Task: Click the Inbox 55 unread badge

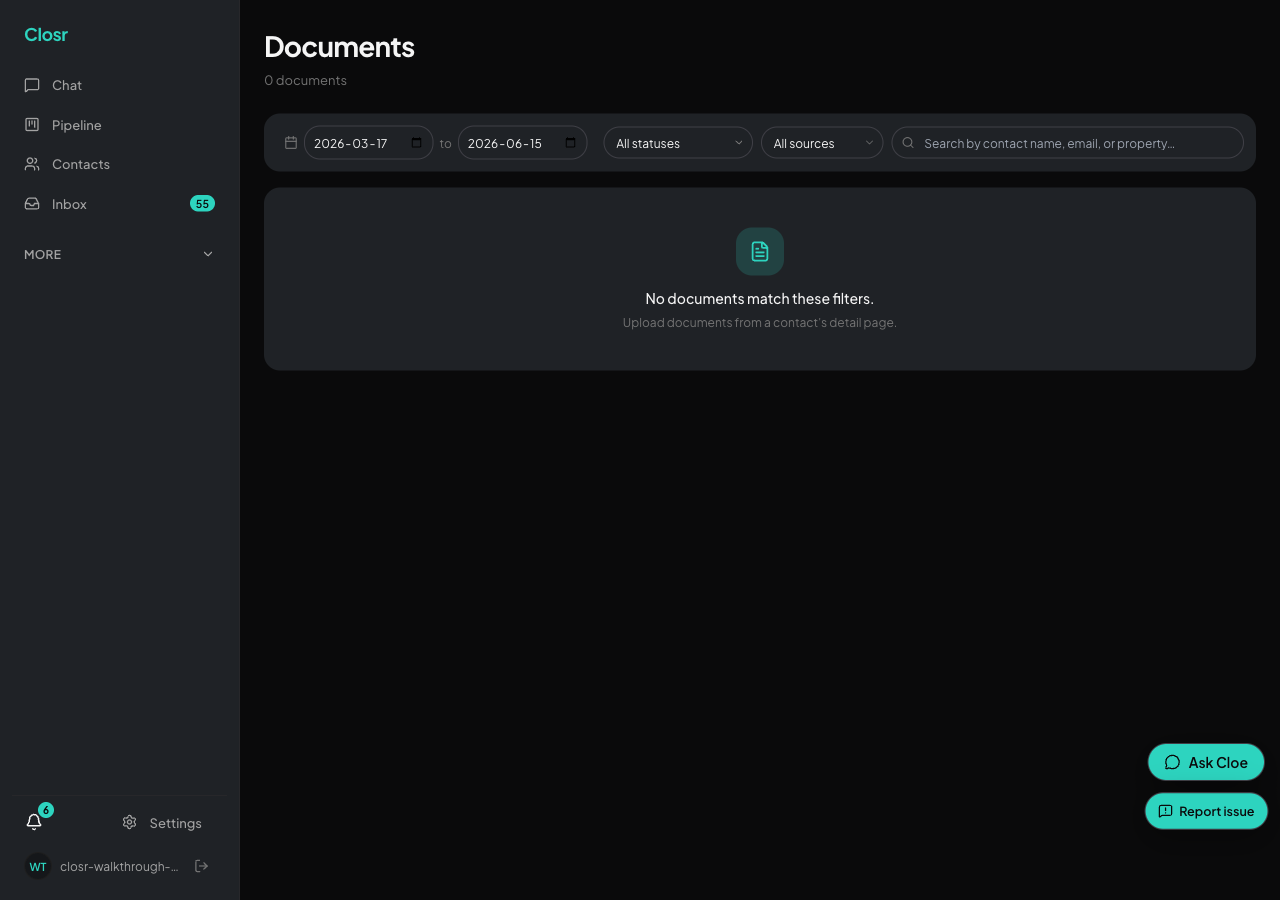Action: (x=202, y=204)
